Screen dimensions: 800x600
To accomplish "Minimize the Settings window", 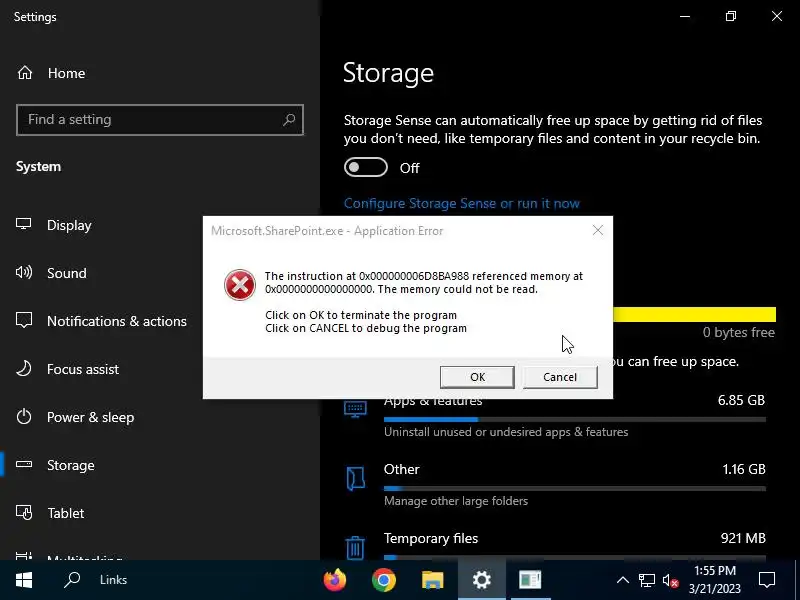I will (x=685, y=16).
